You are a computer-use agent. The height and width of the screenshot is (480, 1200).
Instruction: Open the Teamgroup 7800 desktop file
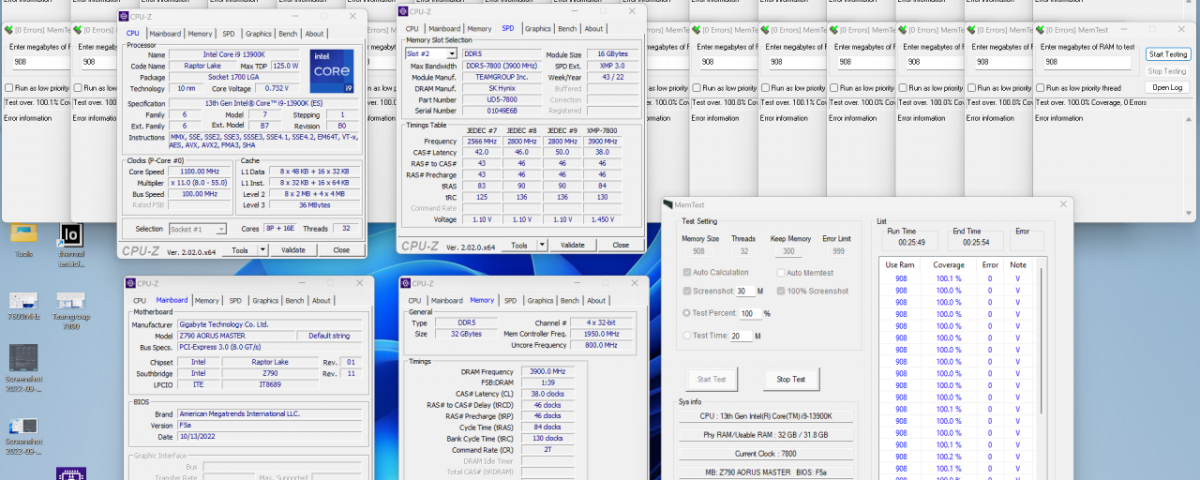tap(70, 301)
